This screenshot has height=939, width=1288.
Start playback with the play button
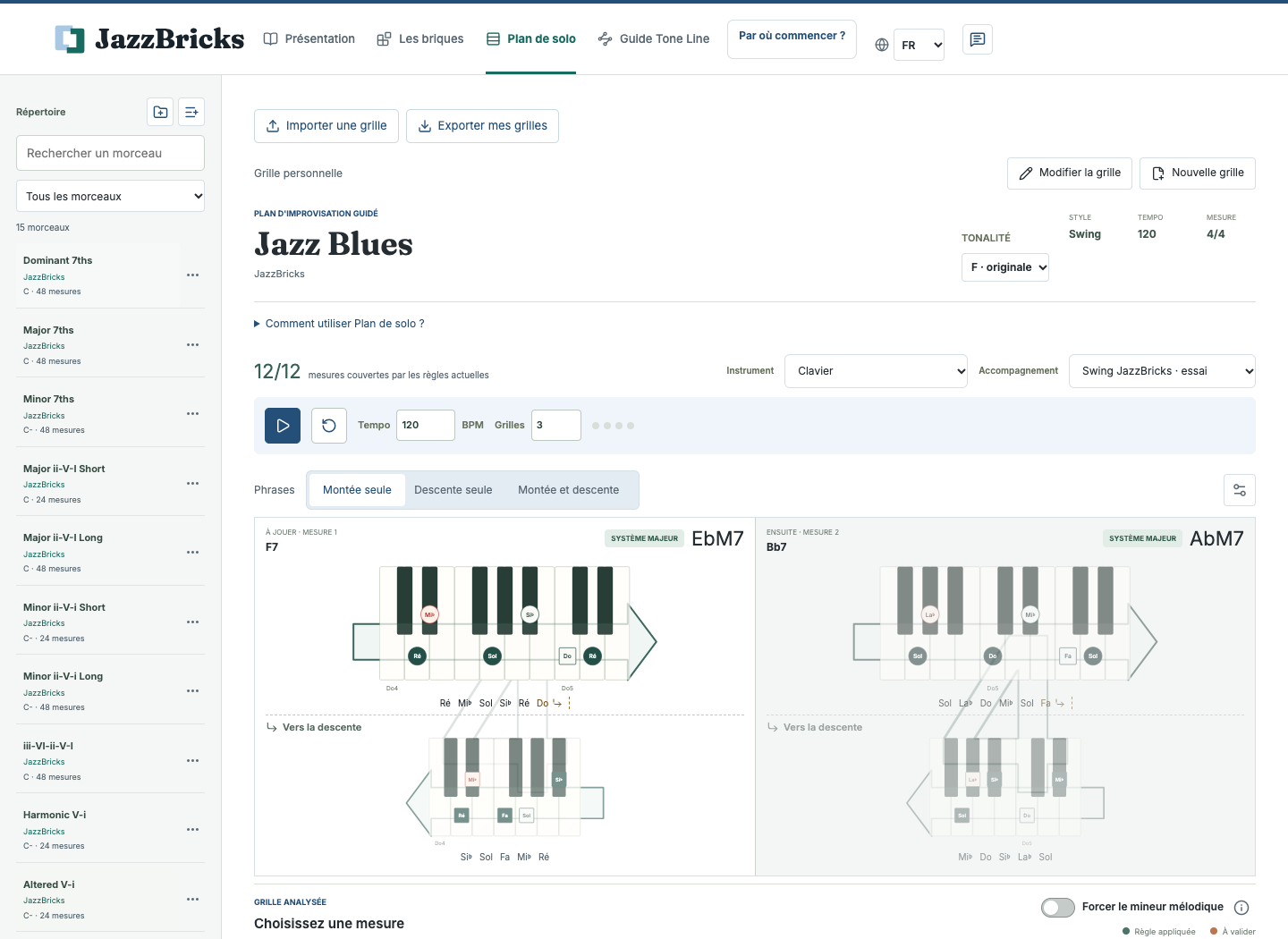tap(283, 426)
